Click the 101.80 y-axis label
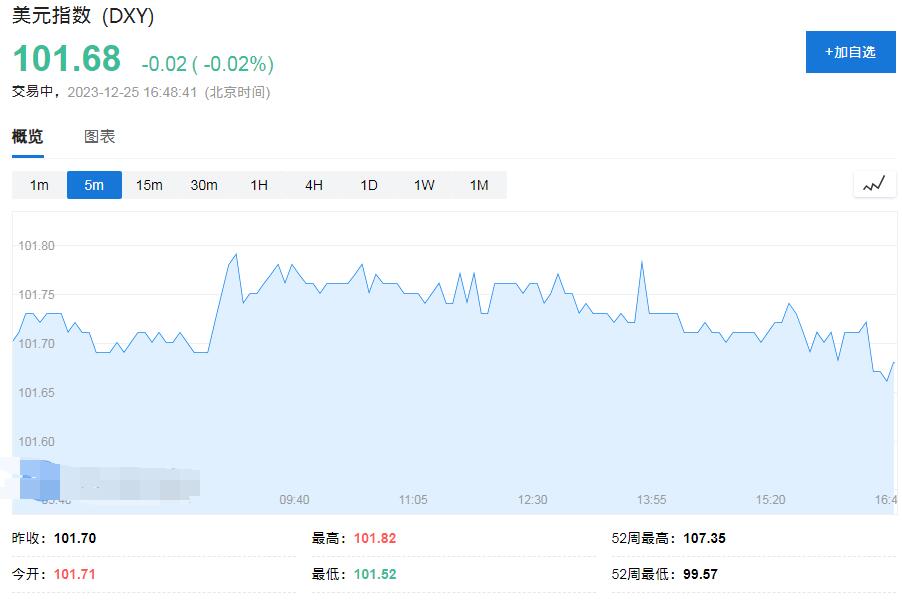This screenshot has height=614, width=902. (36, 246)
